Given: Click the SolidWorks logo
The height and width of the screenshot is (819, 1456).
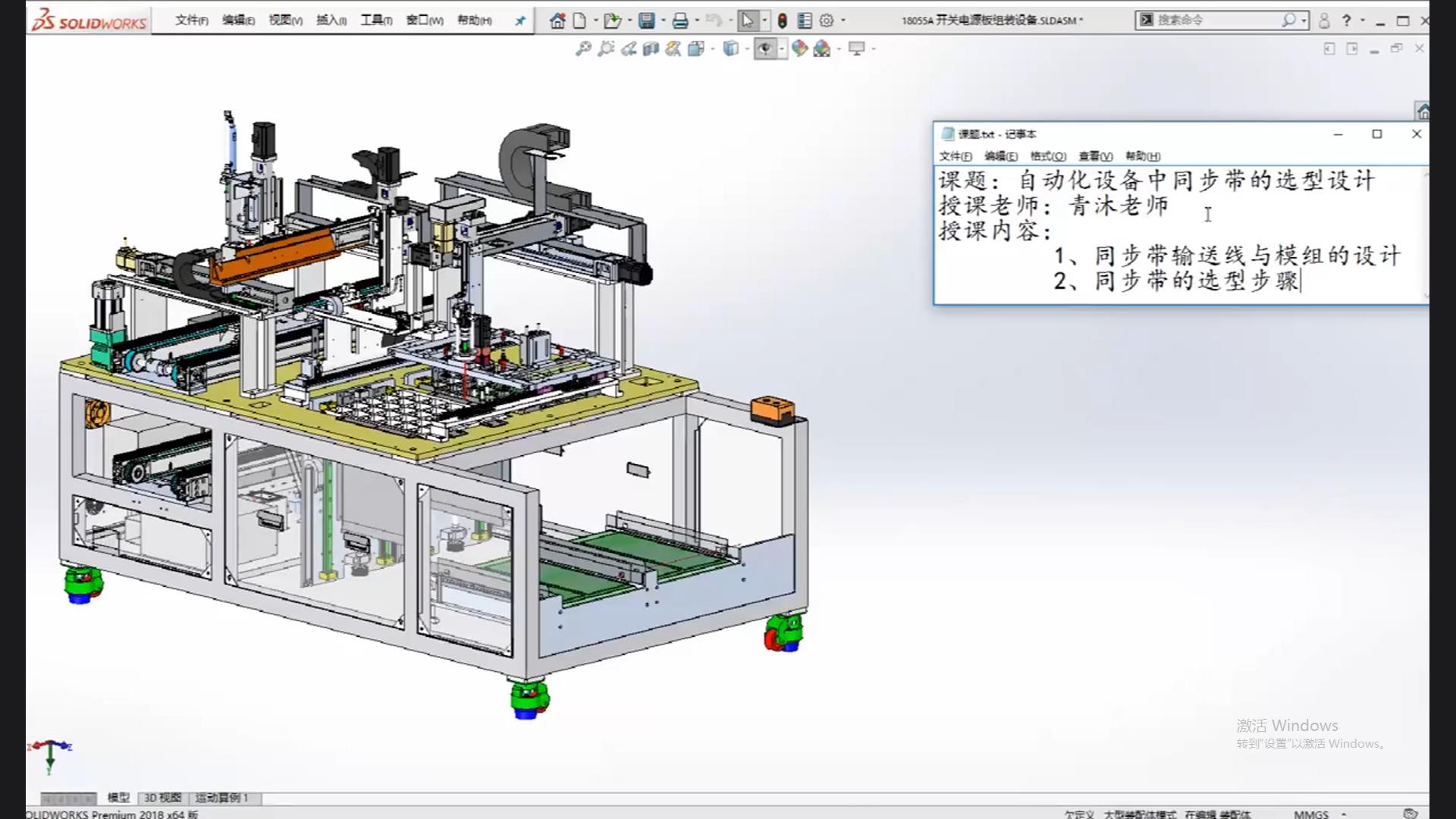Looking at the screenshot, I should click(x=89, y=20).
